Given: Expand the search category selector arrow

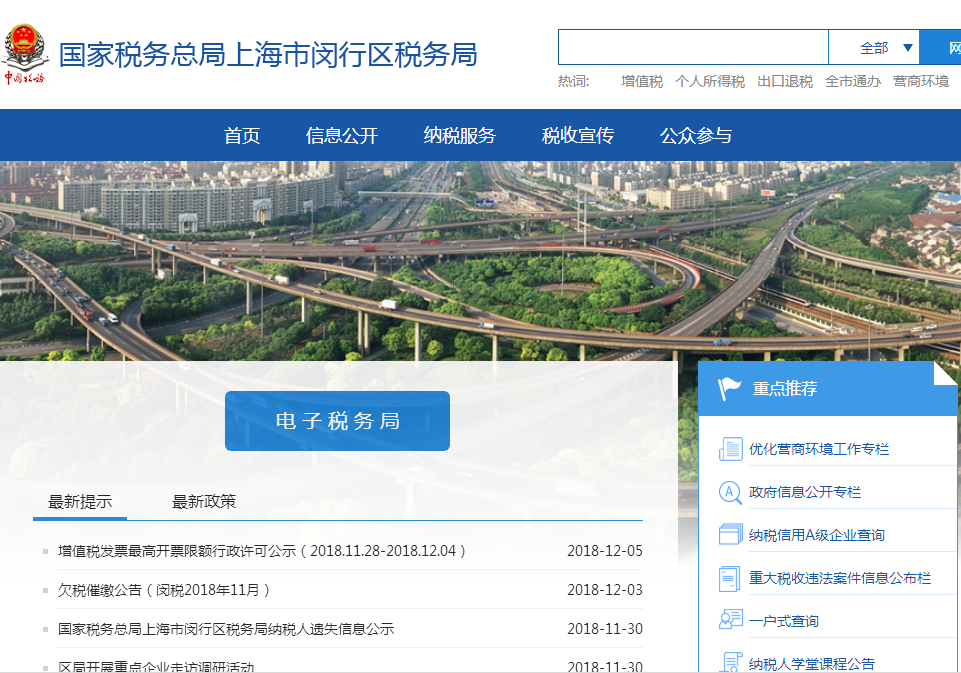Looking at the screenshot, I should pyautogui.click(x=909, y=47).
